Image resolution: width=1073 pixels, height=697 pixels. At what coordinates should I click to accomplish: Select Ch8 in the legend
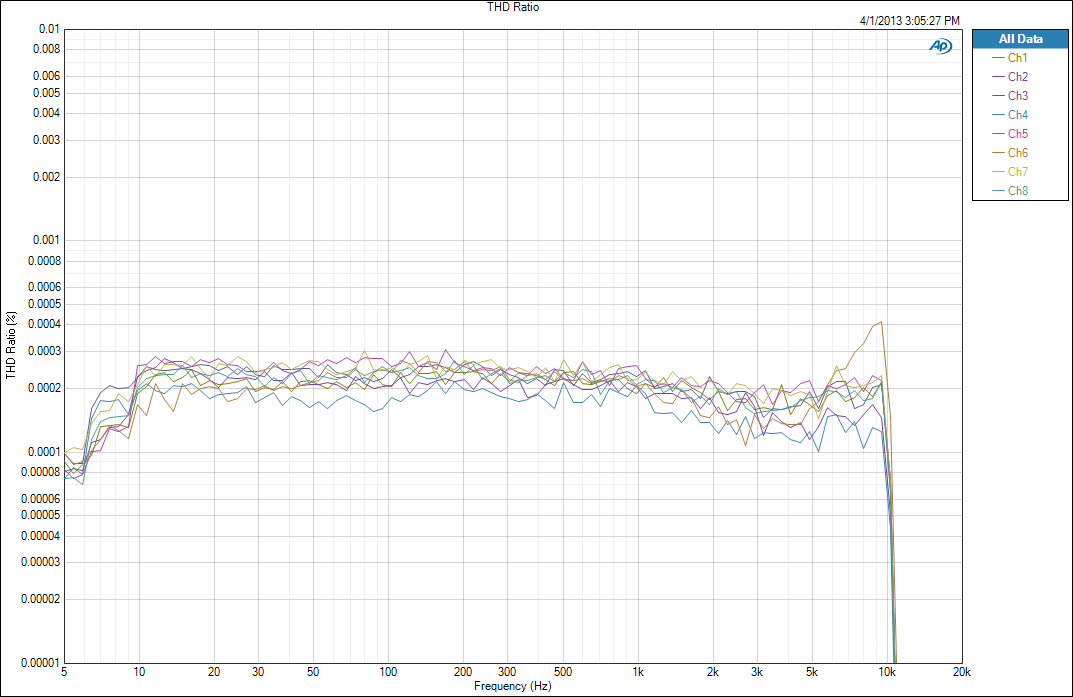pos(1010,191)
